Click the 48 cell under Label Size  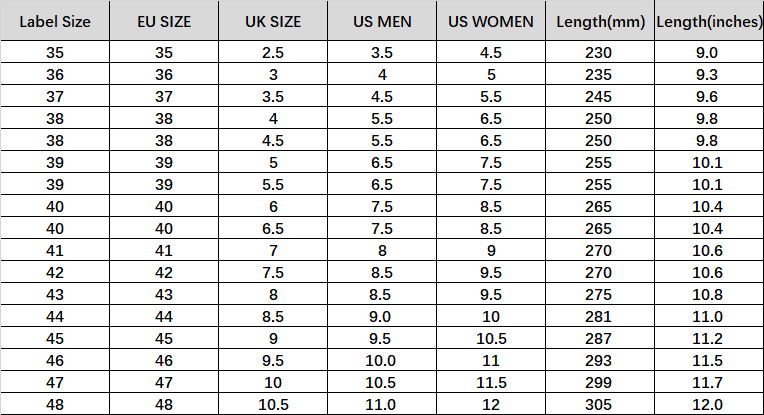[x=55, y=404]
